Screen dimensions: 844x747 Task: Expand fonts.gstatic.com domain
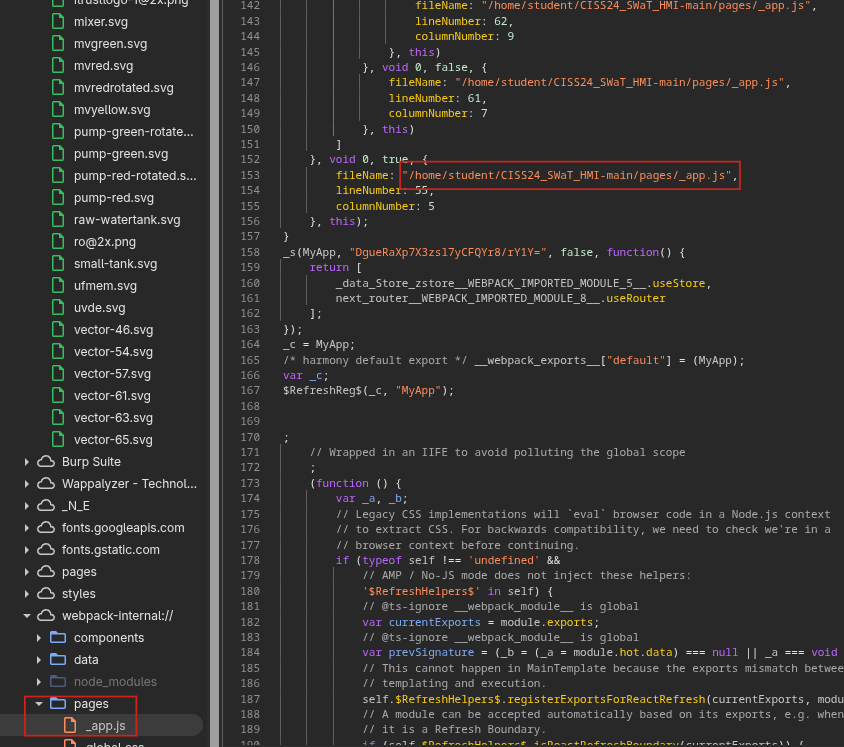pos(26,550)
